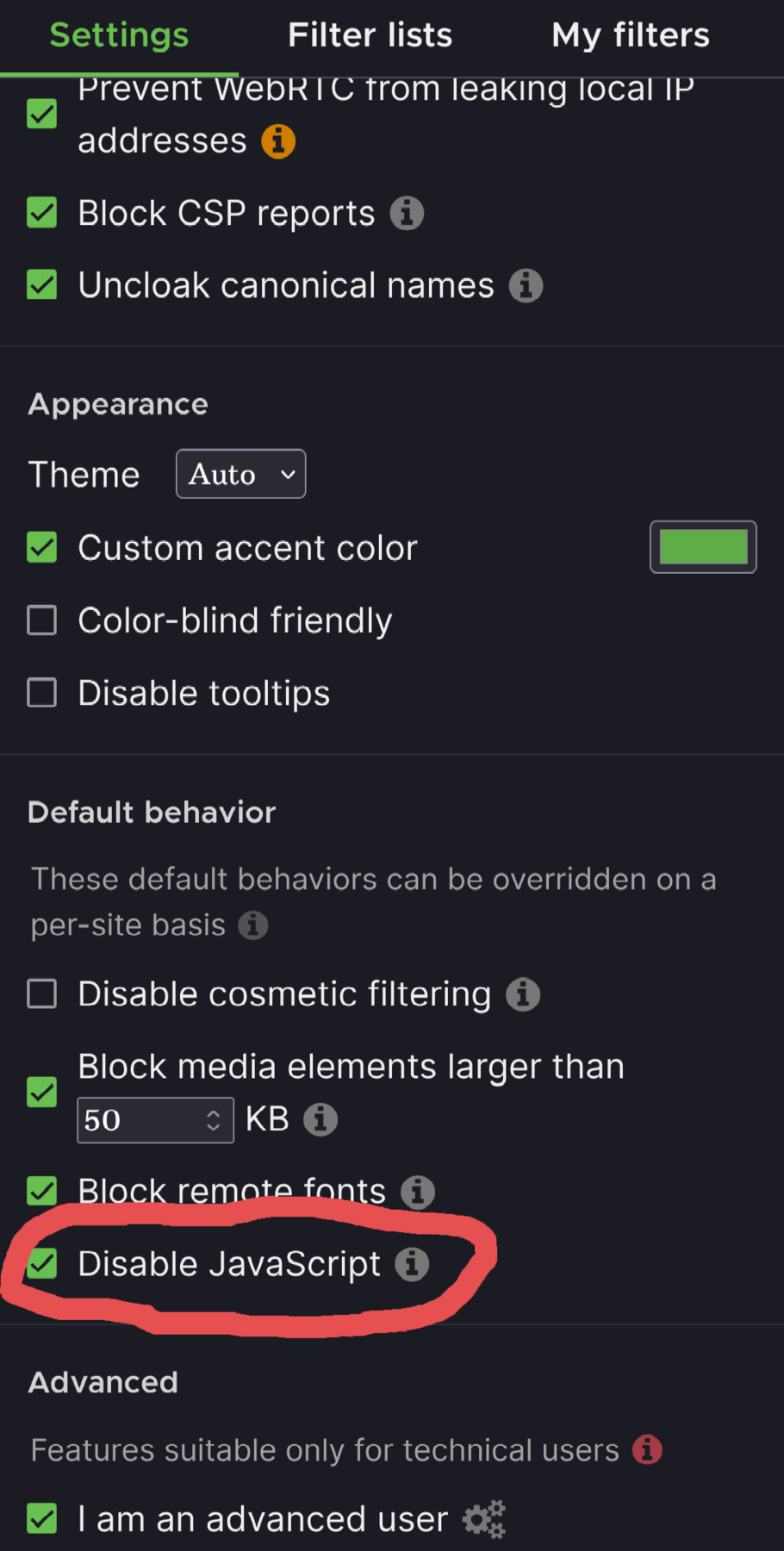
Task: Enable the Color-blind friendly checkbox
Action: tap(42, 620)
